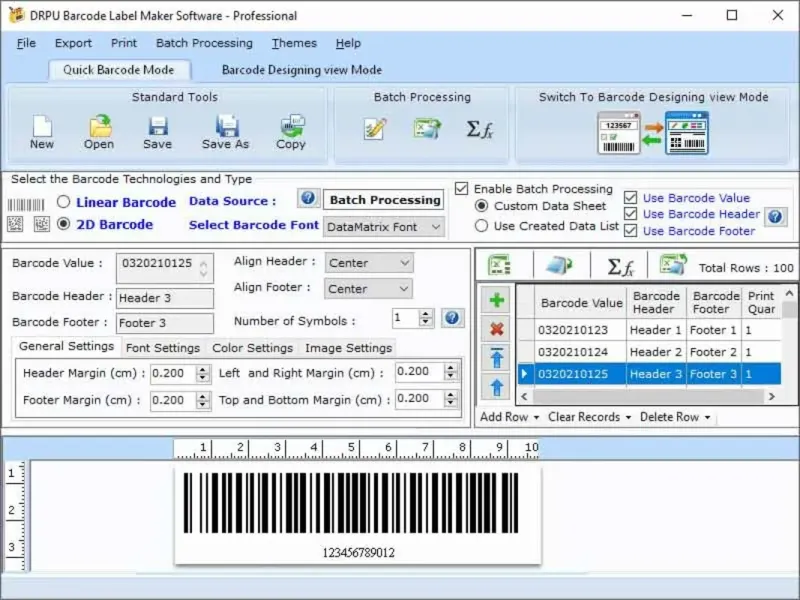The width and height of the screenshot is (800, 600).
Task: Click the grid vertical scrollbar up arrow
Action: coord(789,293)
